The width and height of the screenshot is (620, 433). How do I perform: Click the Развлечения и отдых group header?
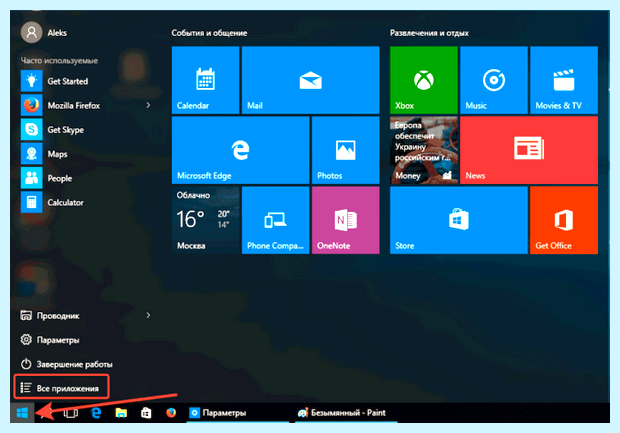429,33
